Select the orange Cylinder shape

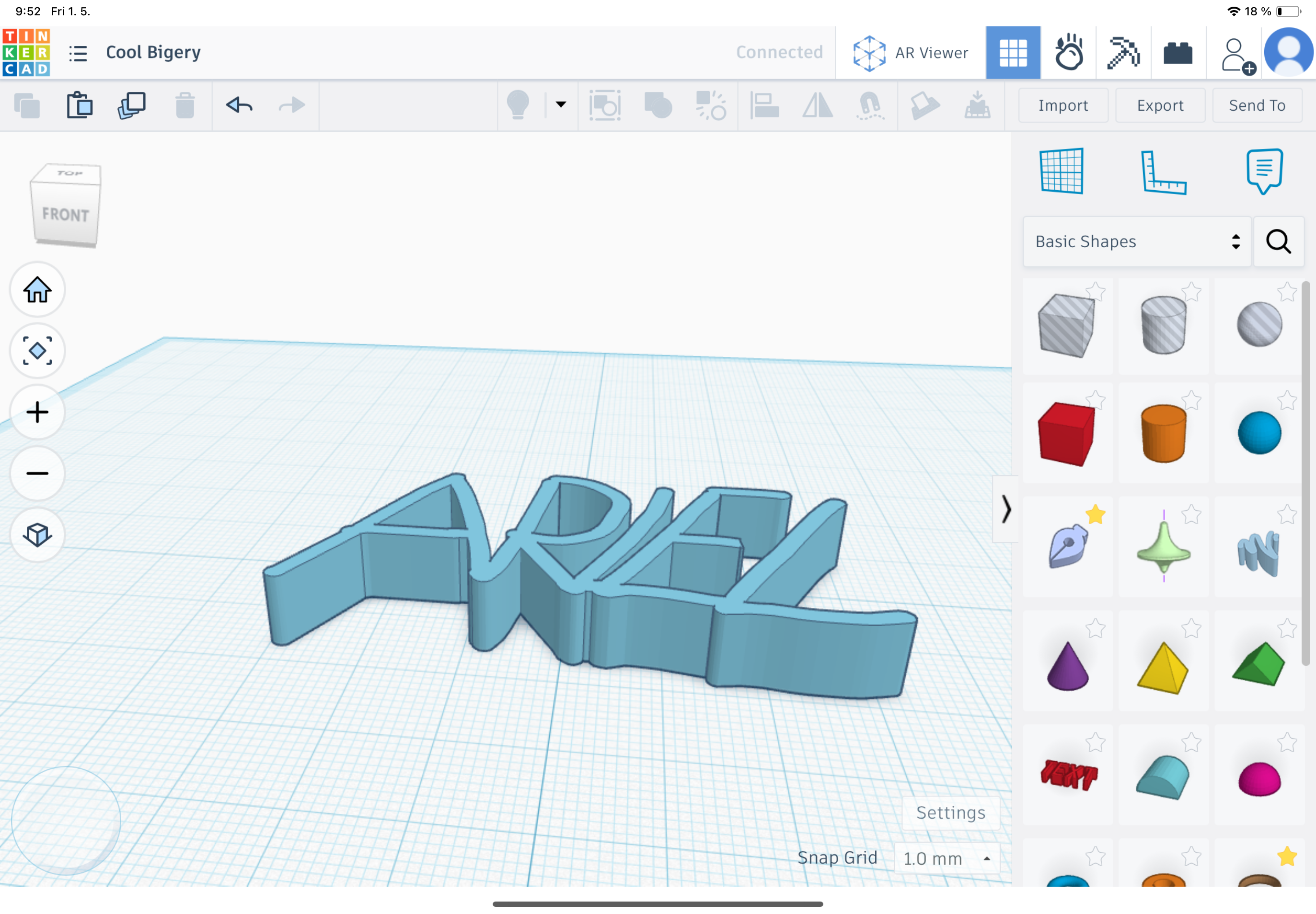click(x=1164, y=434)
